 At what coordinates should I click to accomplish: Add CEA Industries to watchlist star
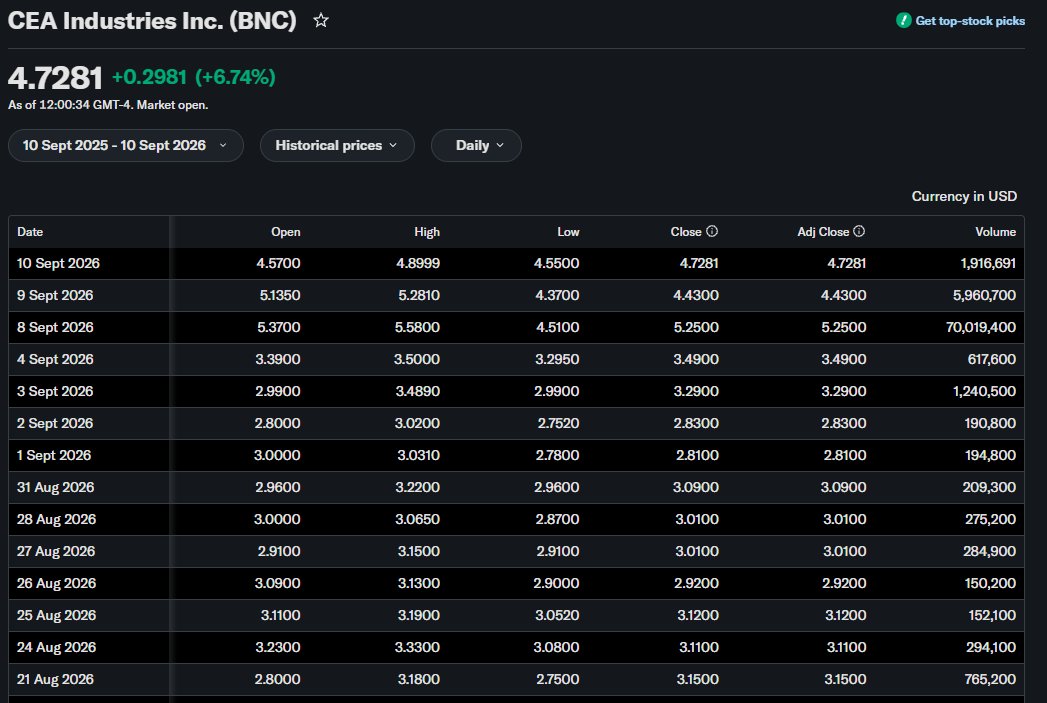[x=321, y=21]
